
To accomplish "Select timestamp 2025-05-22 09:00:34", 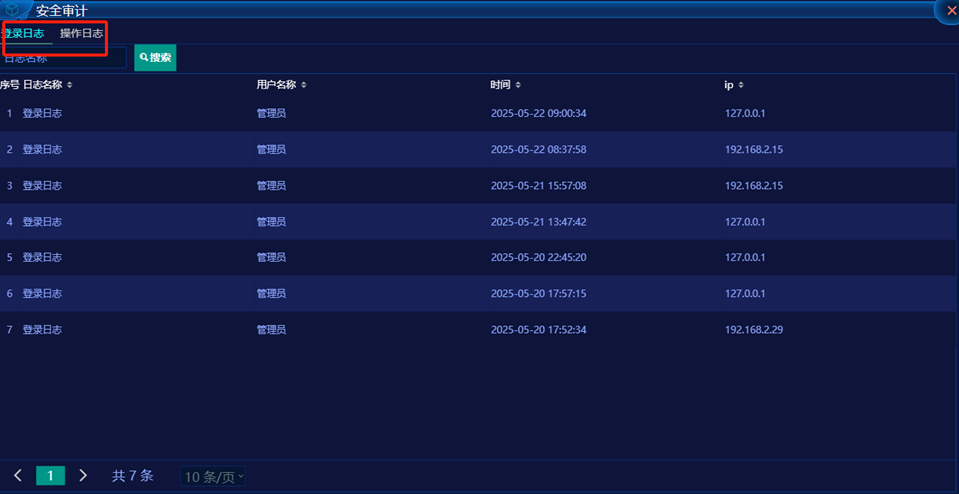I will pos(539,113).
